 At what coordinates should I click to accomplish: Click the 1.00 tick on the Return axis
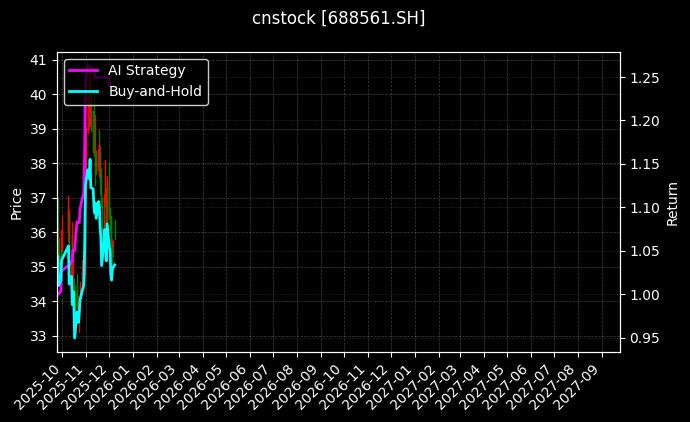pyautogui.click(x=643, y=295)
